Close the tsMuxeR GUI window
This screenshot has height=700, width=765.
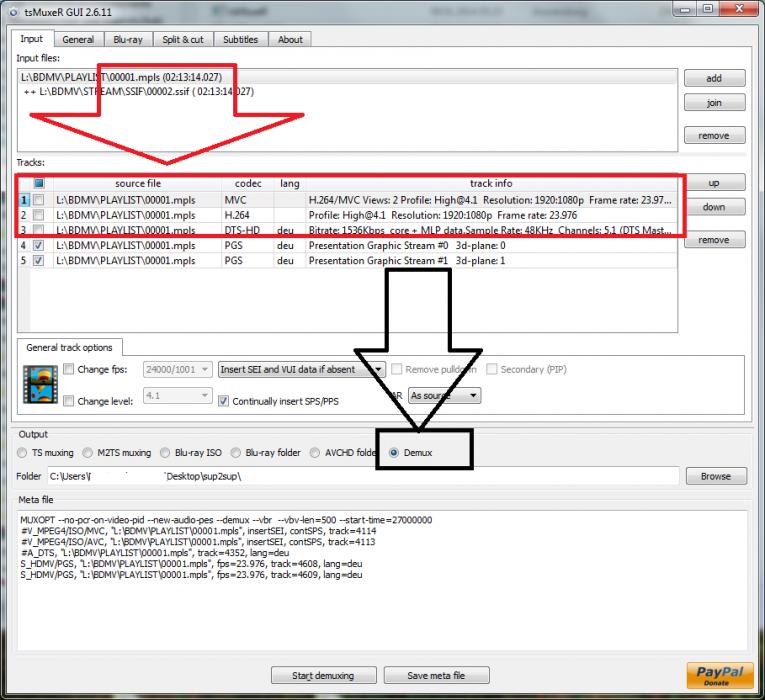pos(739,9)
